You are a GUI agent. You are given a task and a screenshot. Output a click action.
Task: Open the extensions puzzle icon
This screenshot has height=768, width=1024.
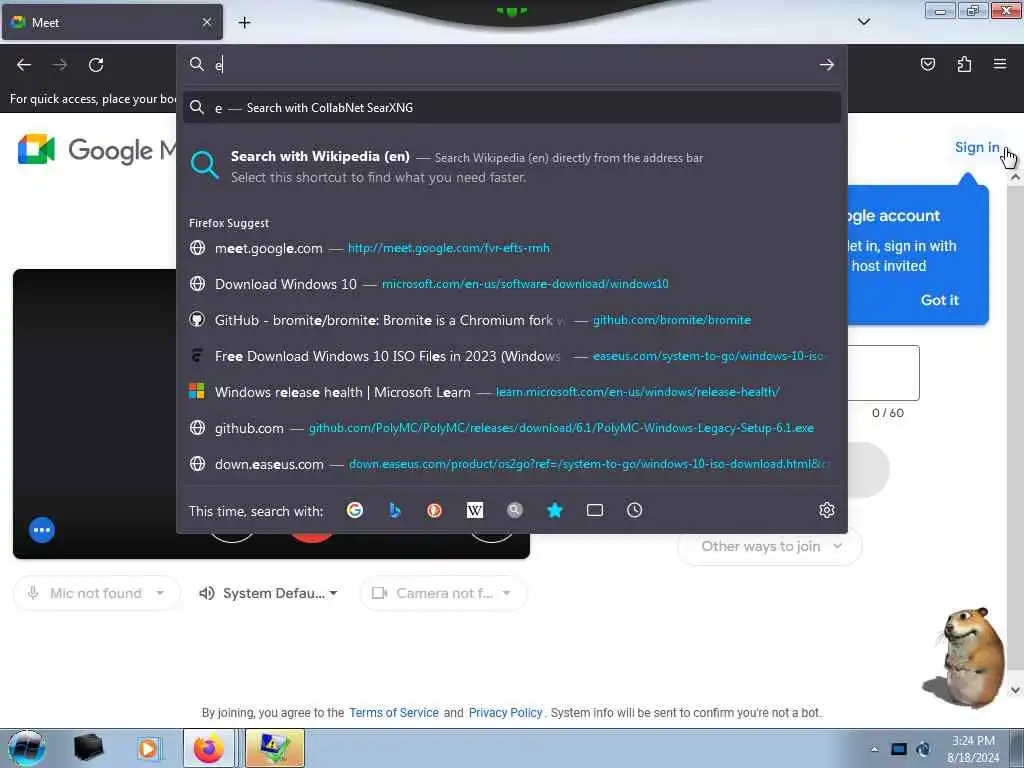964,64
